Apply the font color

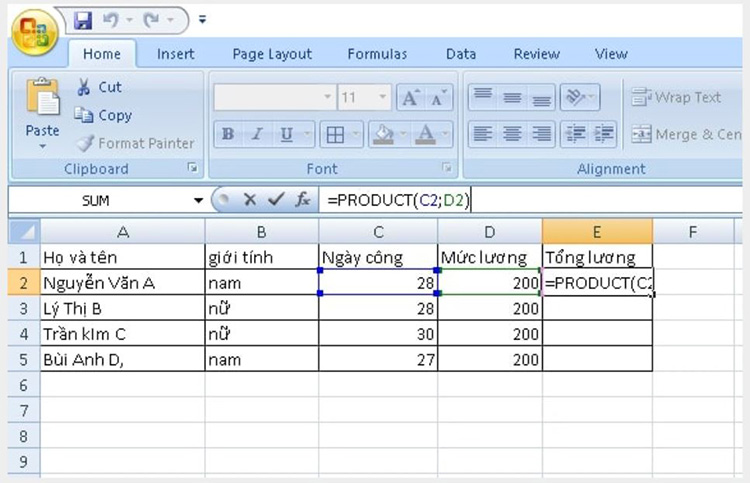point(426,135)
